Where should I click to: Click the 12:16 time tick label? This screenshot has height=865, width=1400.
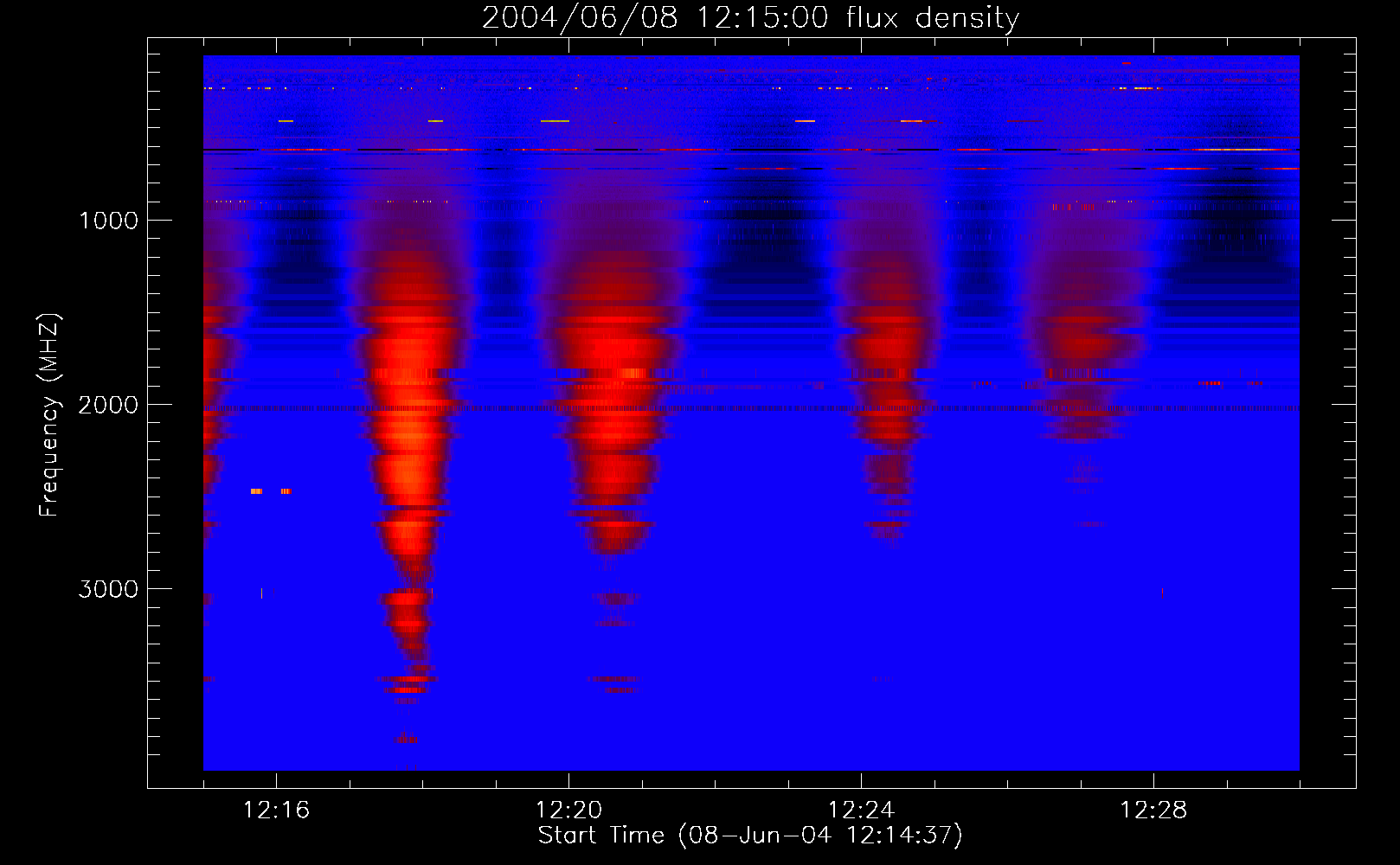[276, 811]
